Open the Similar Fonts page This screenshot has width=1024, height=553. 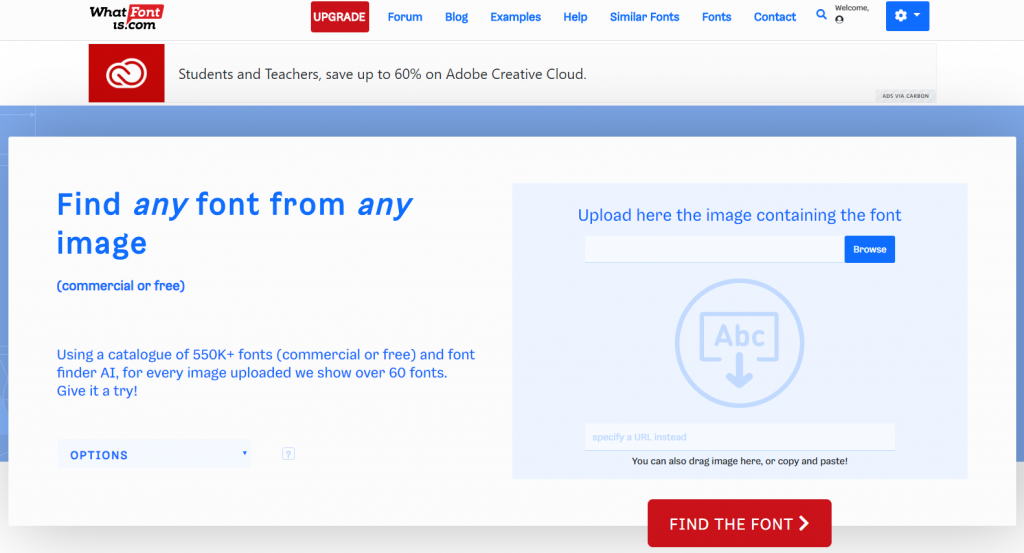[644, 17]
